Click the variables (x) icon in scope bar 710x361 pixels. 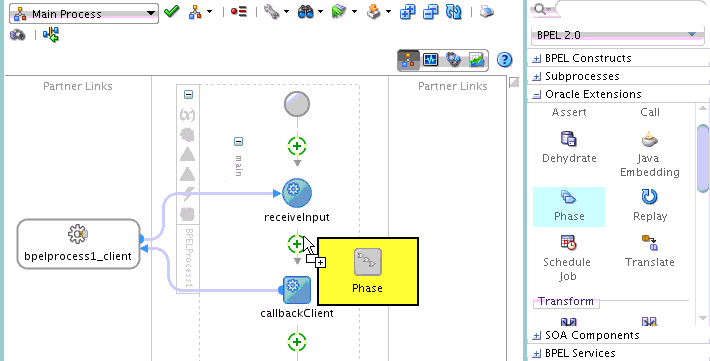pos(187,115)
